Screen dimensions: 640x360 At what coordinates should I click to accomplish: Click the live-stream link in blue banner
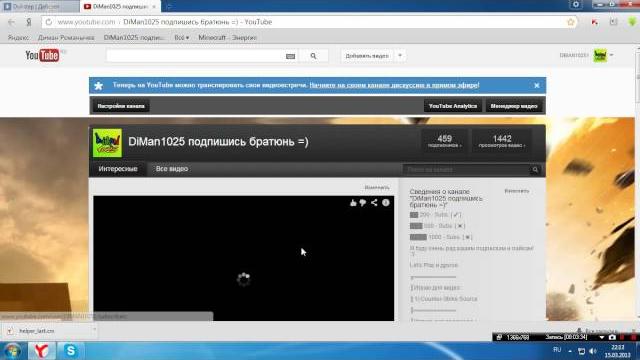coord(394,85)
